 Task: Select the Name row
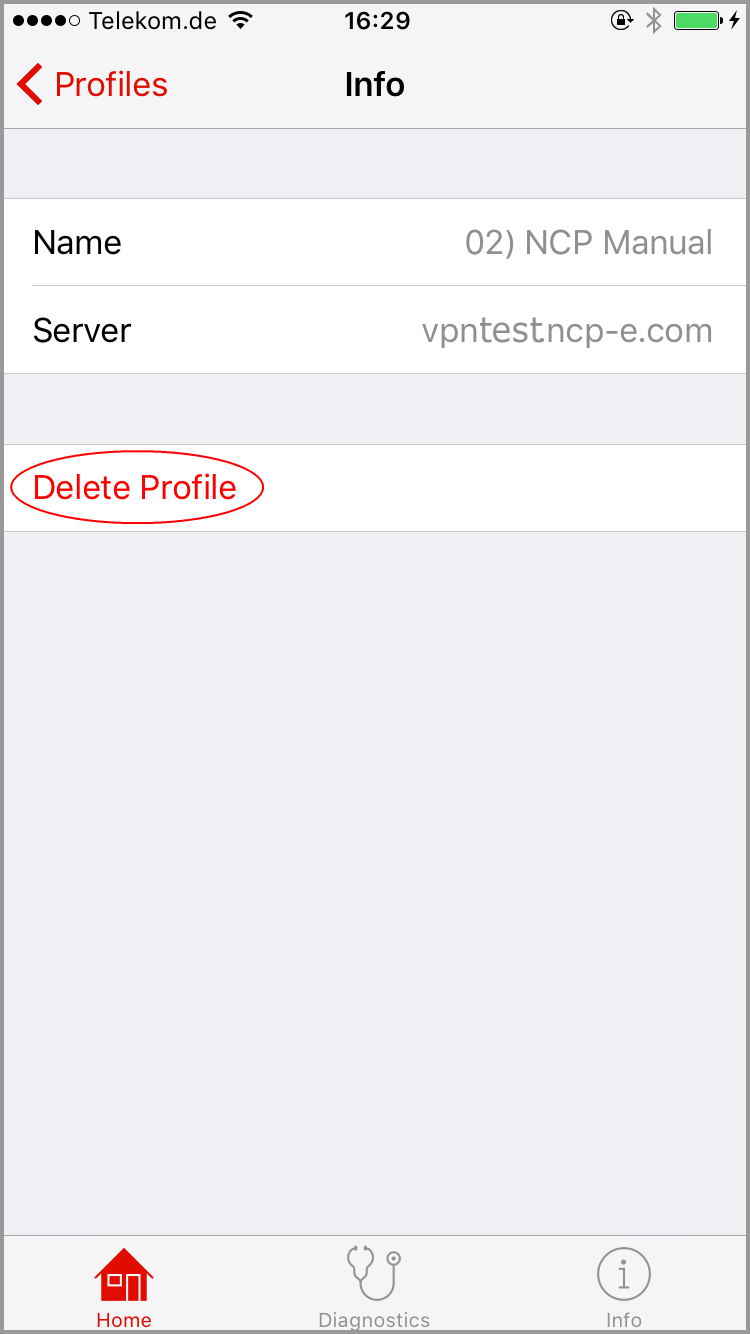coord(375,242)
